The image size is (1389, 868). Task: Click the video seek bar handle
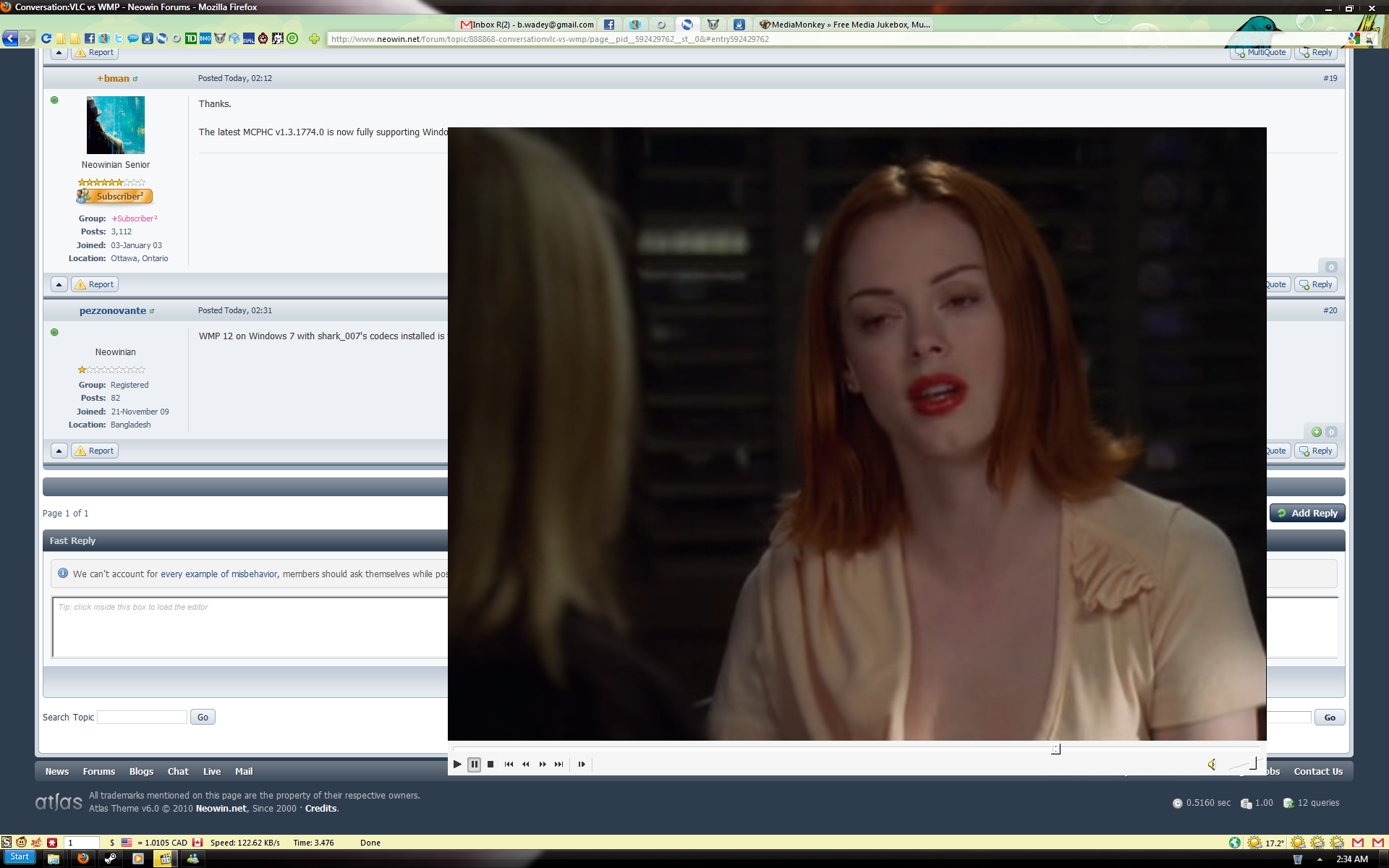click(1056, 749)
